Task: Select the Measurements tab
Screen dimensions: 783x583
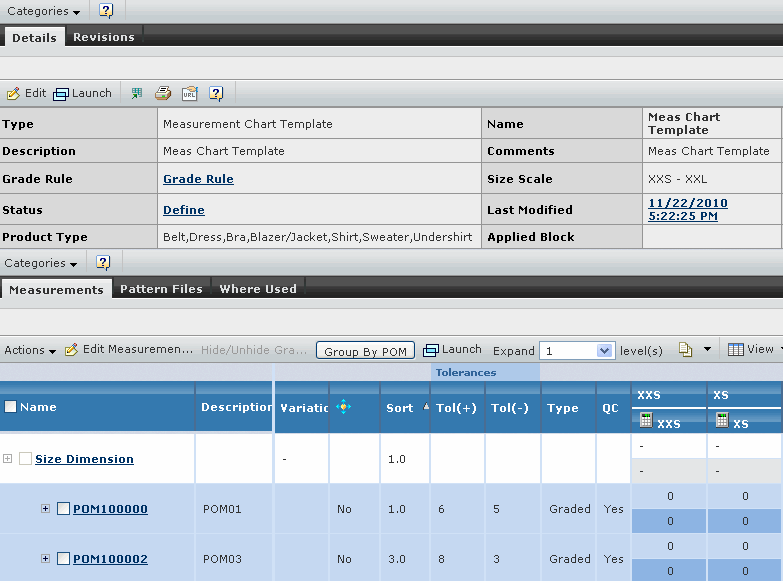Action: click(56, 289)
